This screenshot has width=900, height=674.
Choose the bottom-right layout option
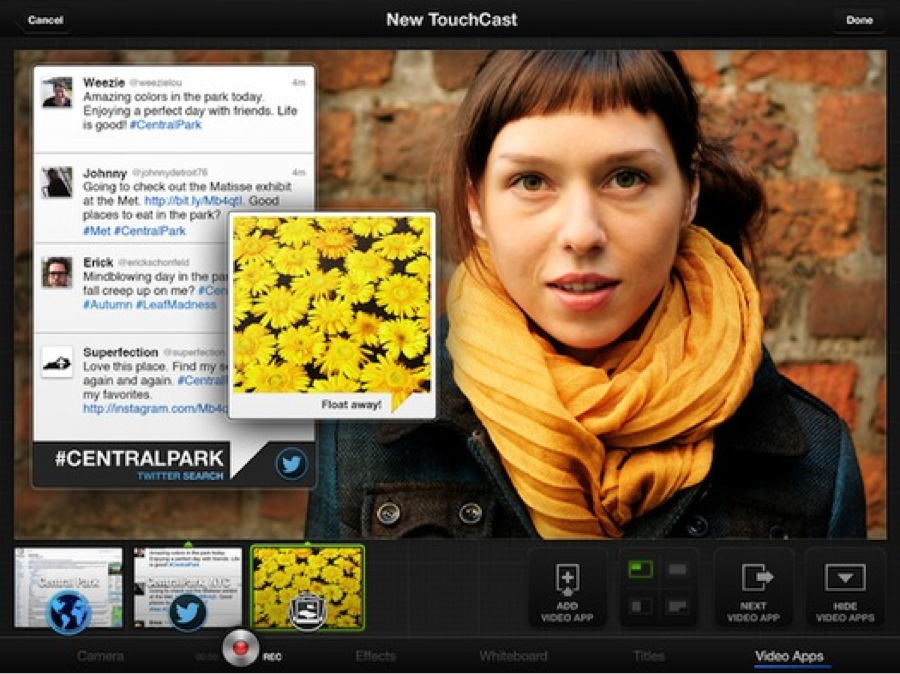[x=678, y=606]
